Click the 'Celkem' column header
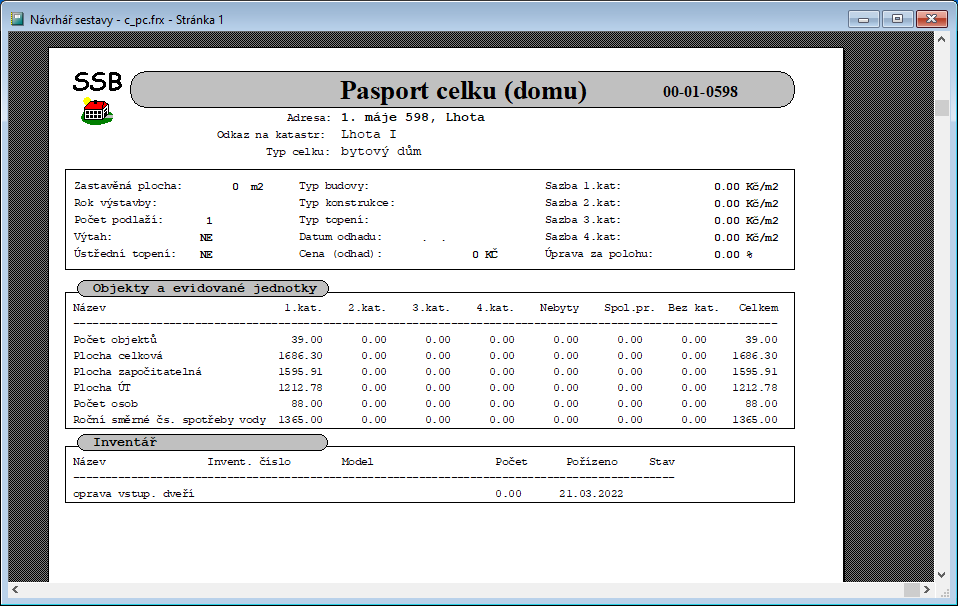Viewport: 958px width, 606px height. click(758, 308)
